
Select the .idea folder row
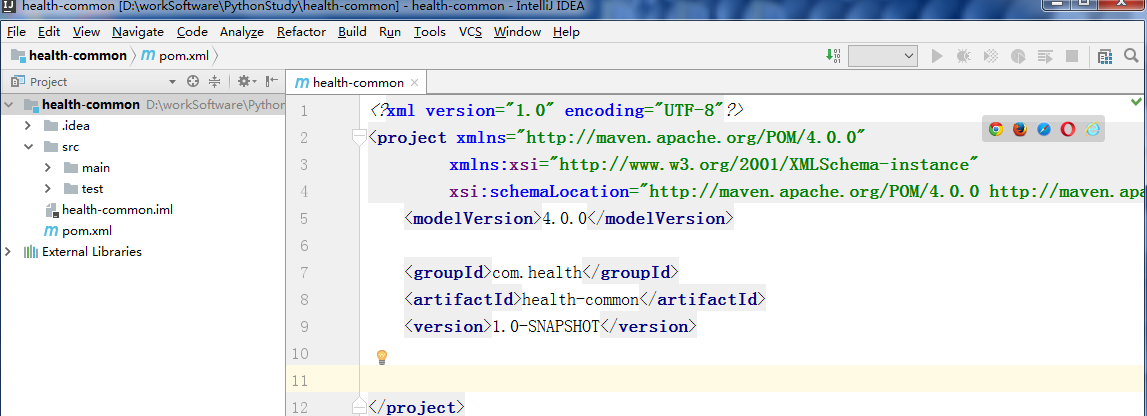143,126
